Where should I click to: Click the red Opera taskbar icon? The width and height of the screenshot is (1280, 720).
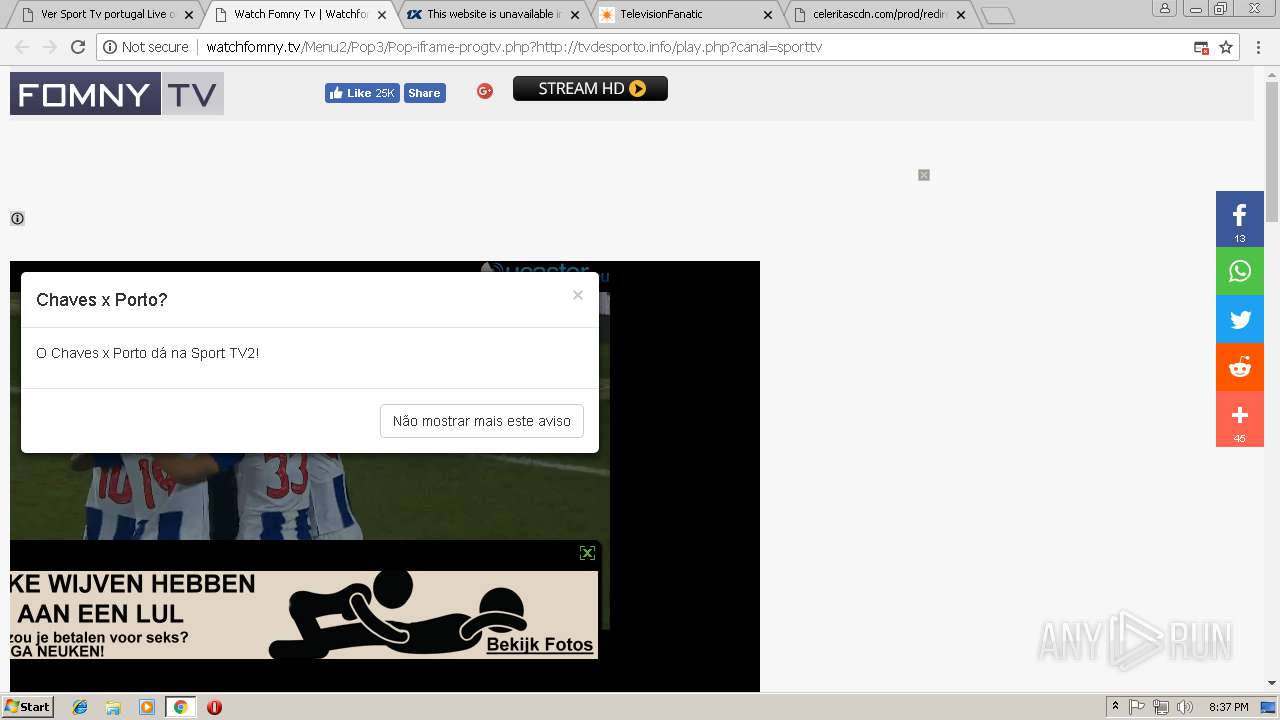[x=214, y=707]
